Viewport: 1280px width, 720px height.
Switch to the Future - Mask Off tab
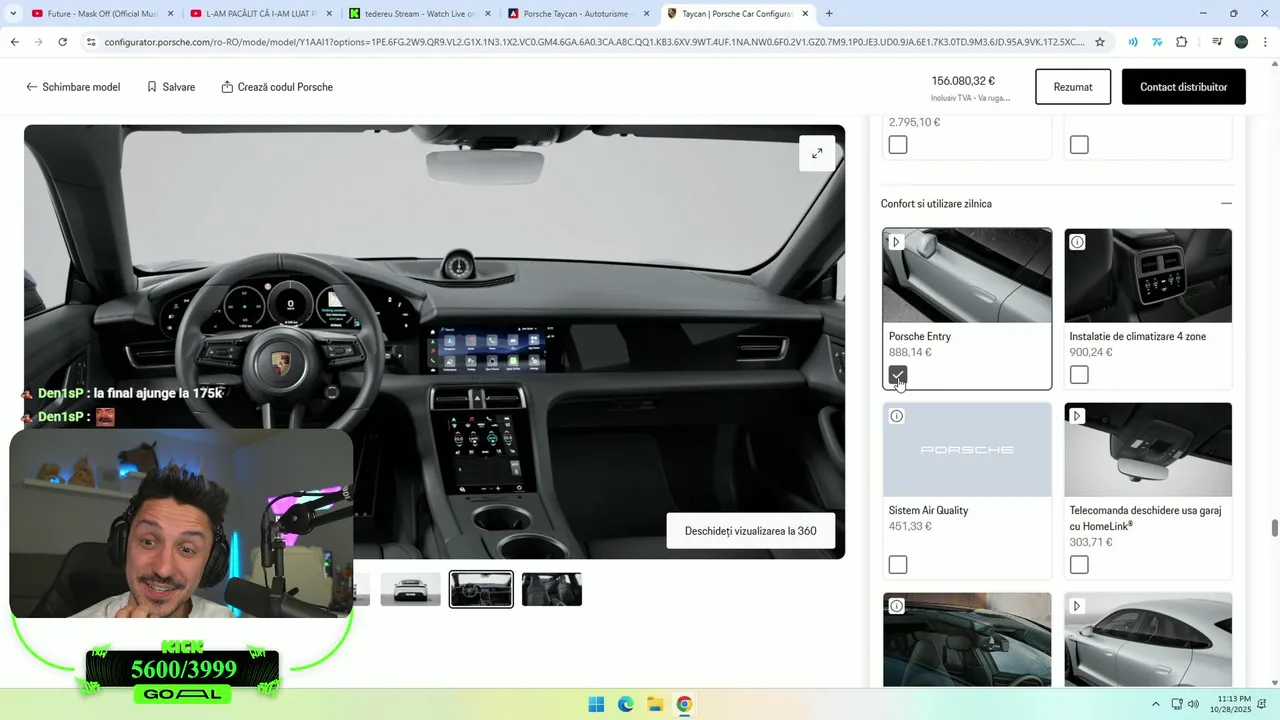coord(103,14)
